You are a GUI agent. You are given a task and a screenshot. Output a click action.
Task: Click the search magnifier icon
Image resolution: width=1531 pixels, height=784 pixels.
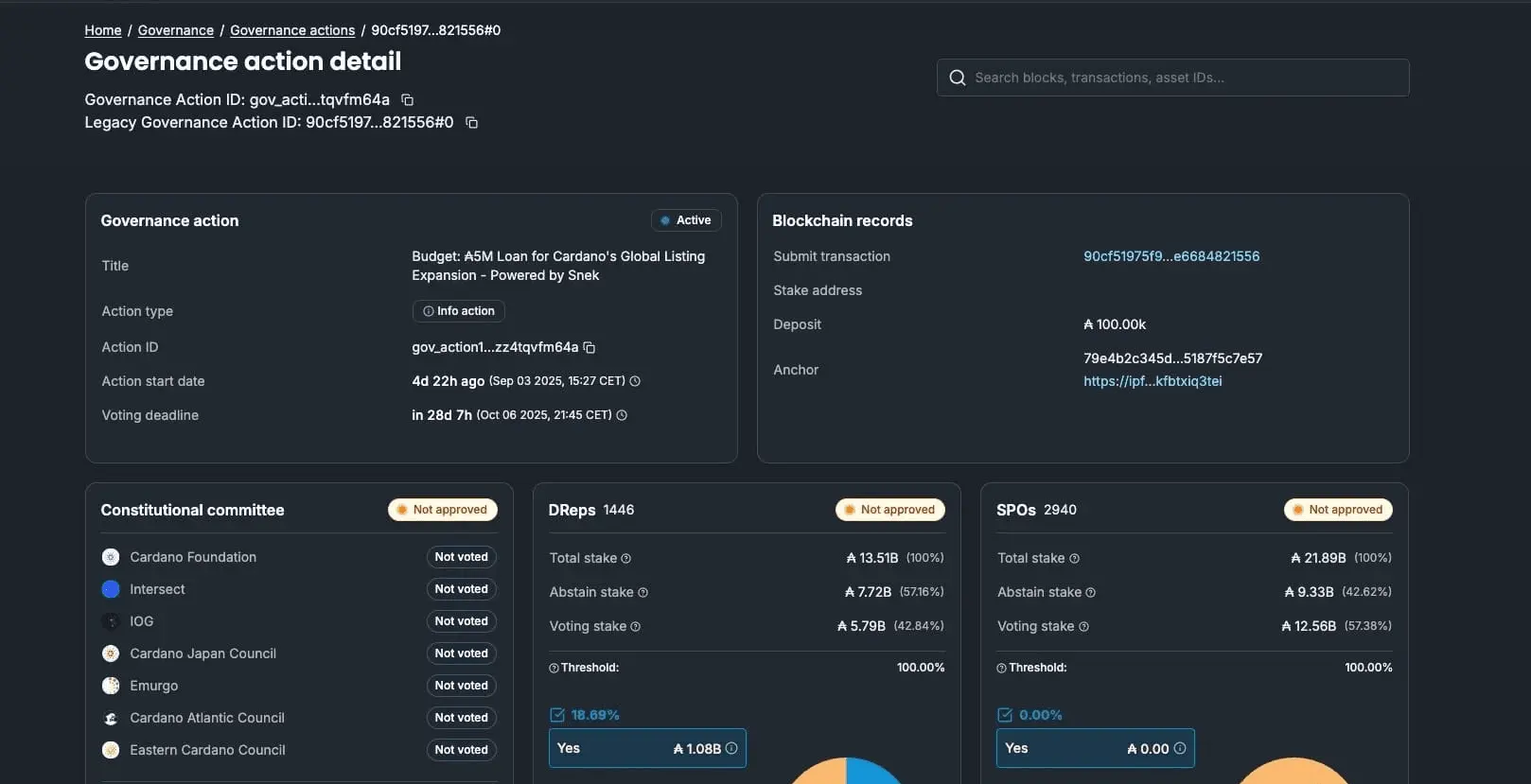(958, 78)
